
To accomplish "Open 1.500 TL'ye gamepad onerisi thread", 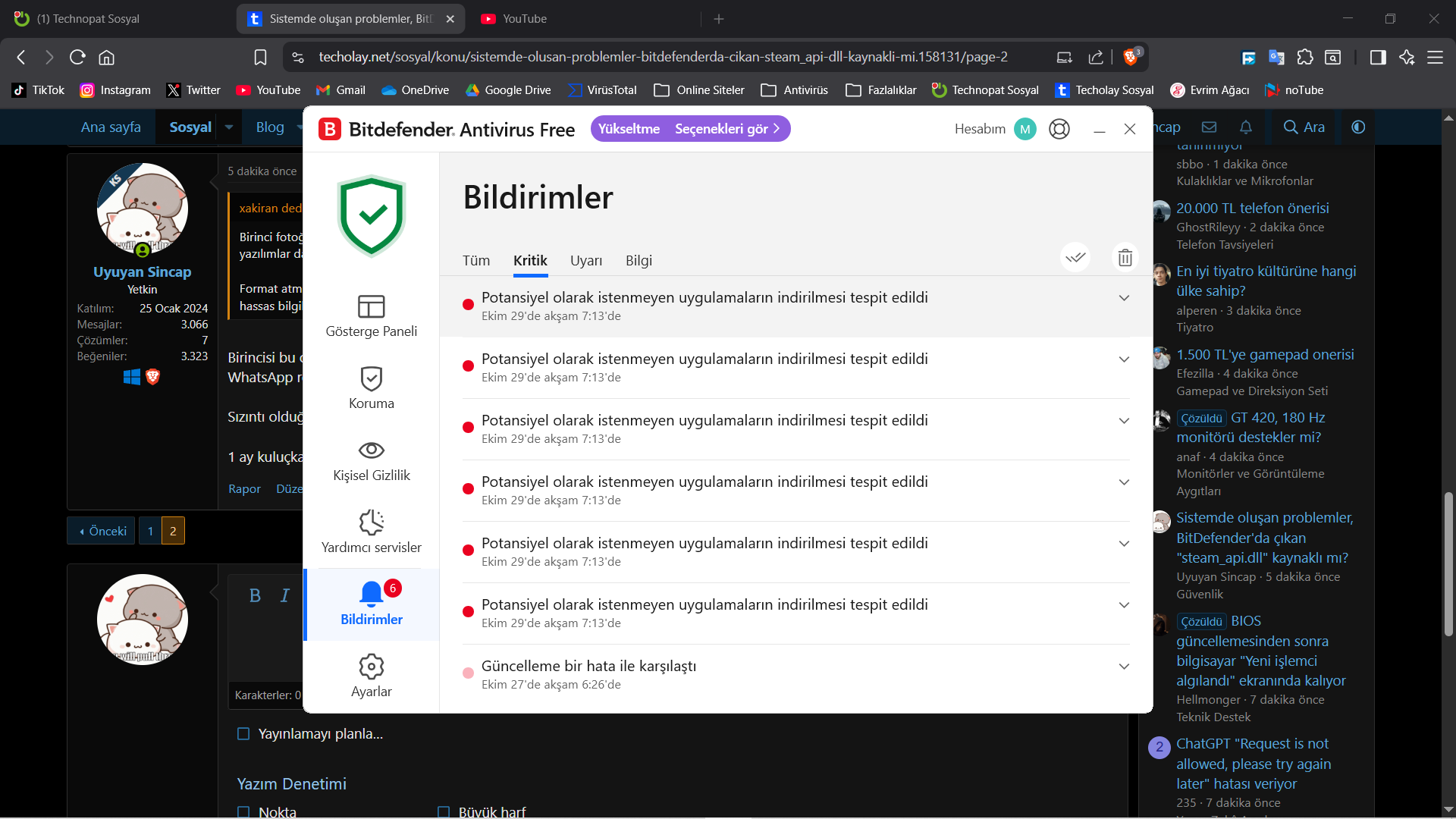I will point(1265,354).
